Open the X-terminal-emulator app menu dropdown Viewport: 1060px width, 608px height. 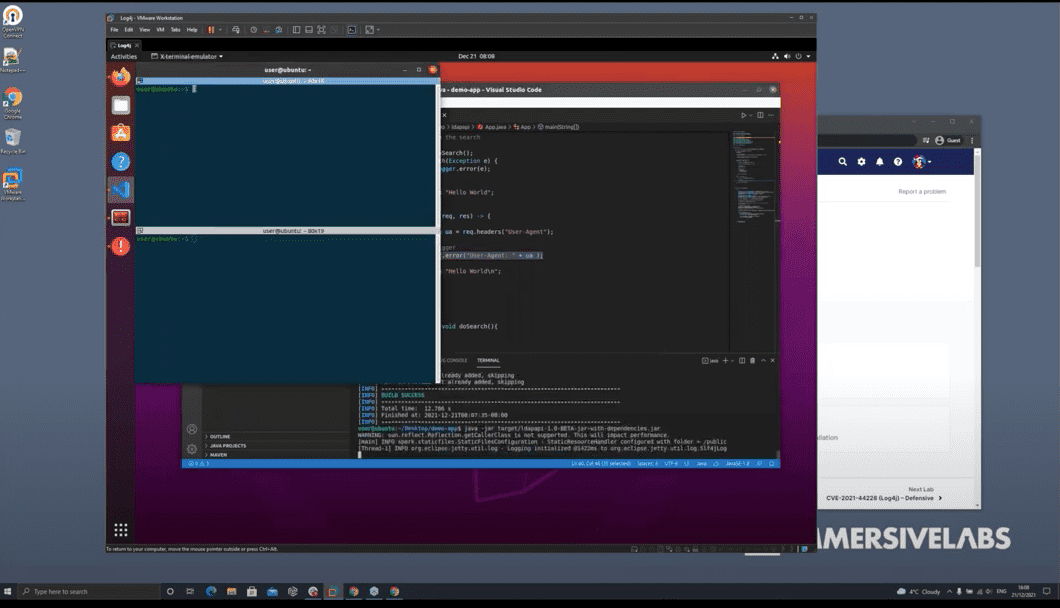(190, 56)
